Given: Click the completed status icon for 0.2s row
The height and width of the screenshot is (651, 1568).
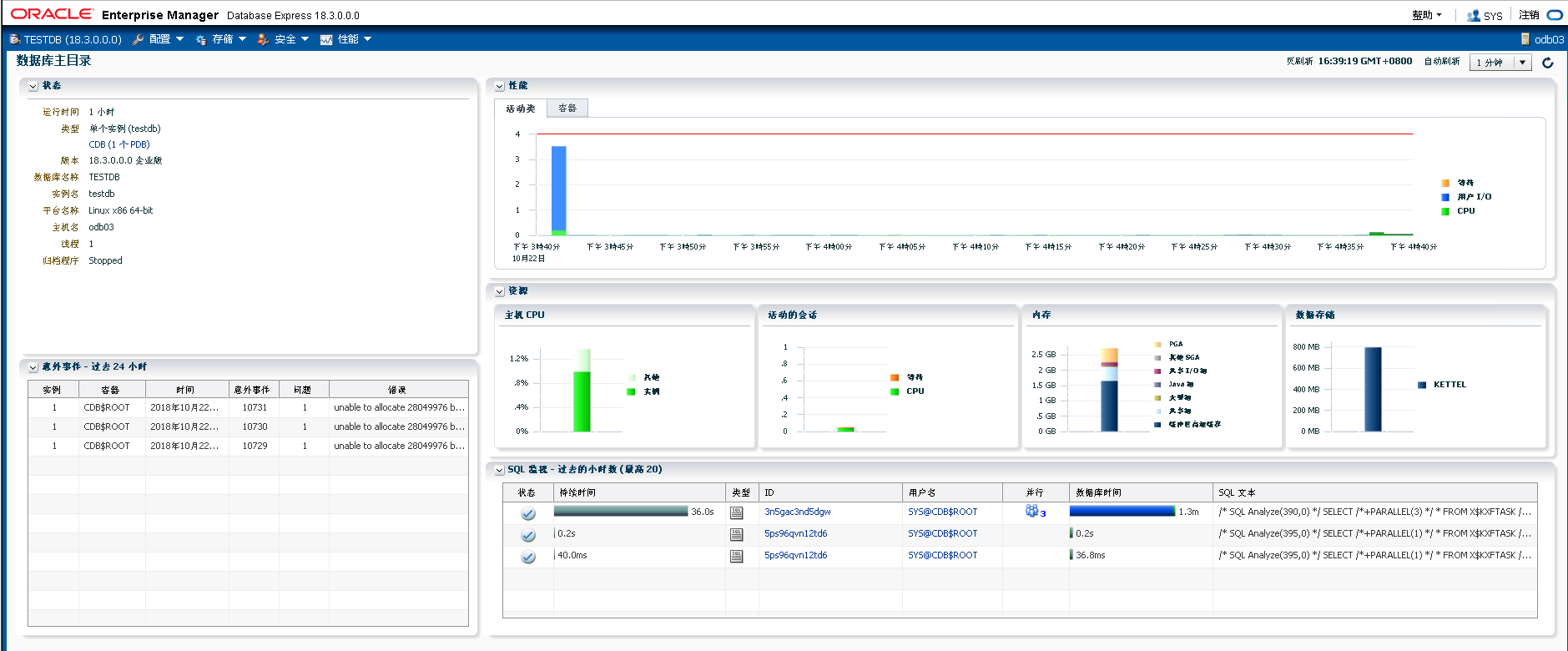Looking at the screenshot, I should (x=528, y=535).
